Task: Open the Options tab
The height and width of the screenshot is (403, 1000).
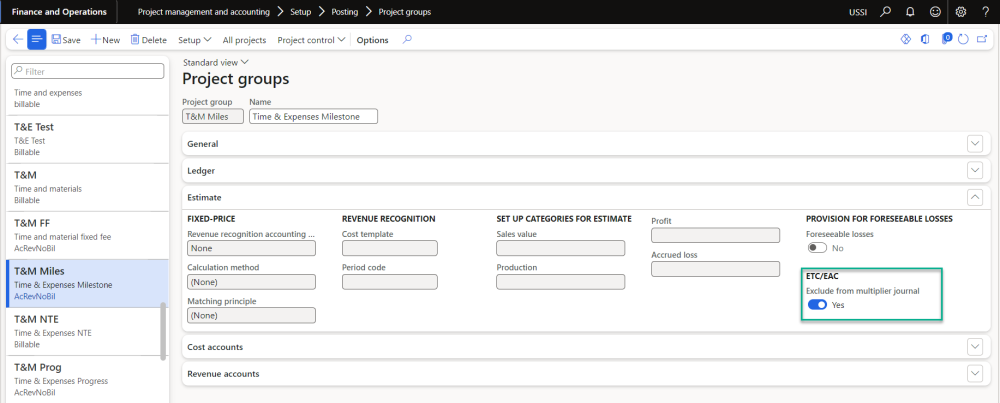Action: click(x=372, y=40)
